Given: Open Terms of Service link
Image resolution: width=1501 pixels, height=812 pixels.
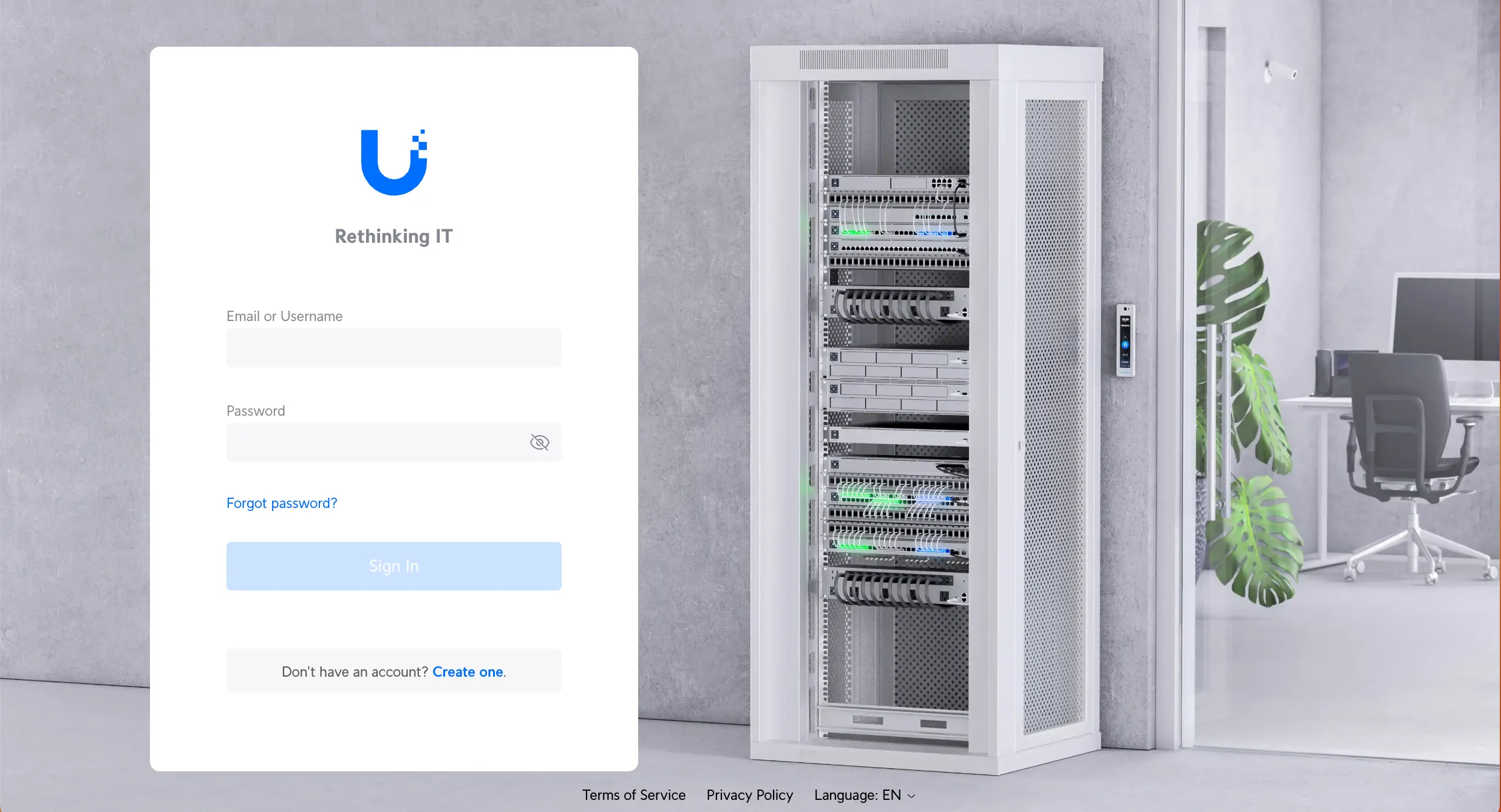Looking at the screenshot, I should click(x=634, y=795).
